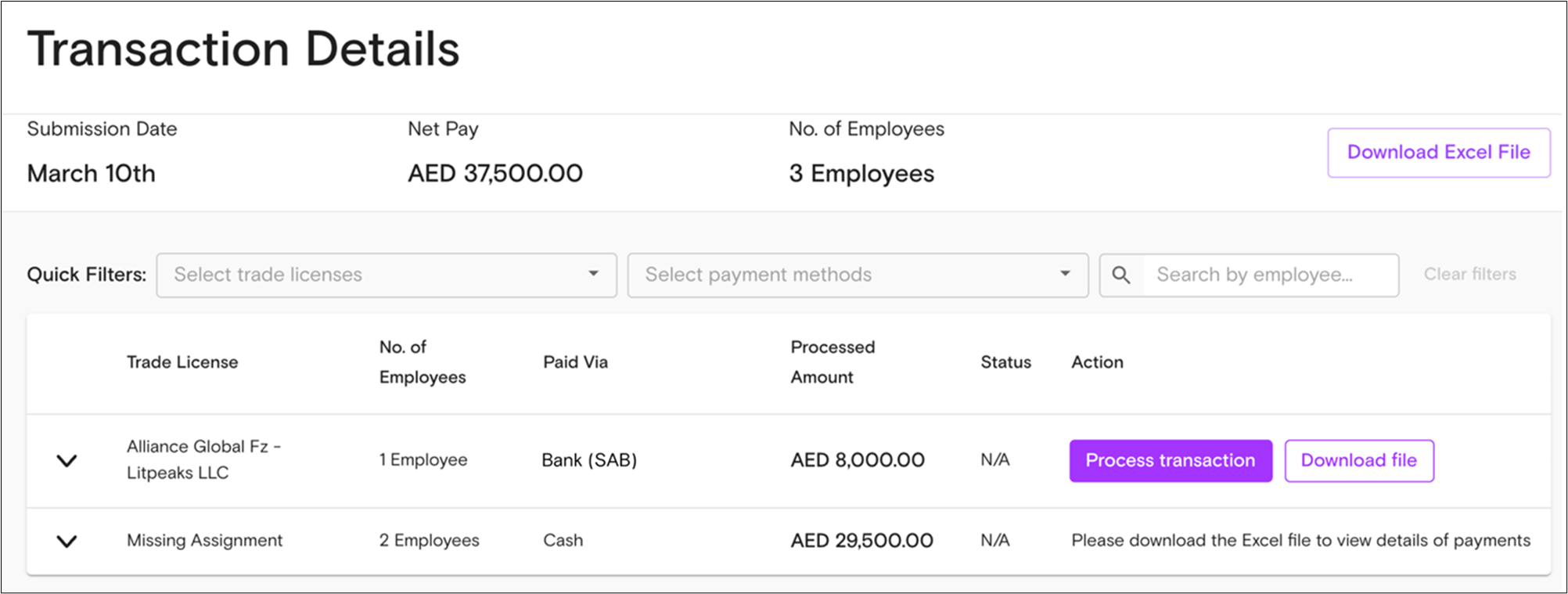The image size is (1568, 594).
Task: Focus the Search by employee field
Action: tap(1271, 275)
